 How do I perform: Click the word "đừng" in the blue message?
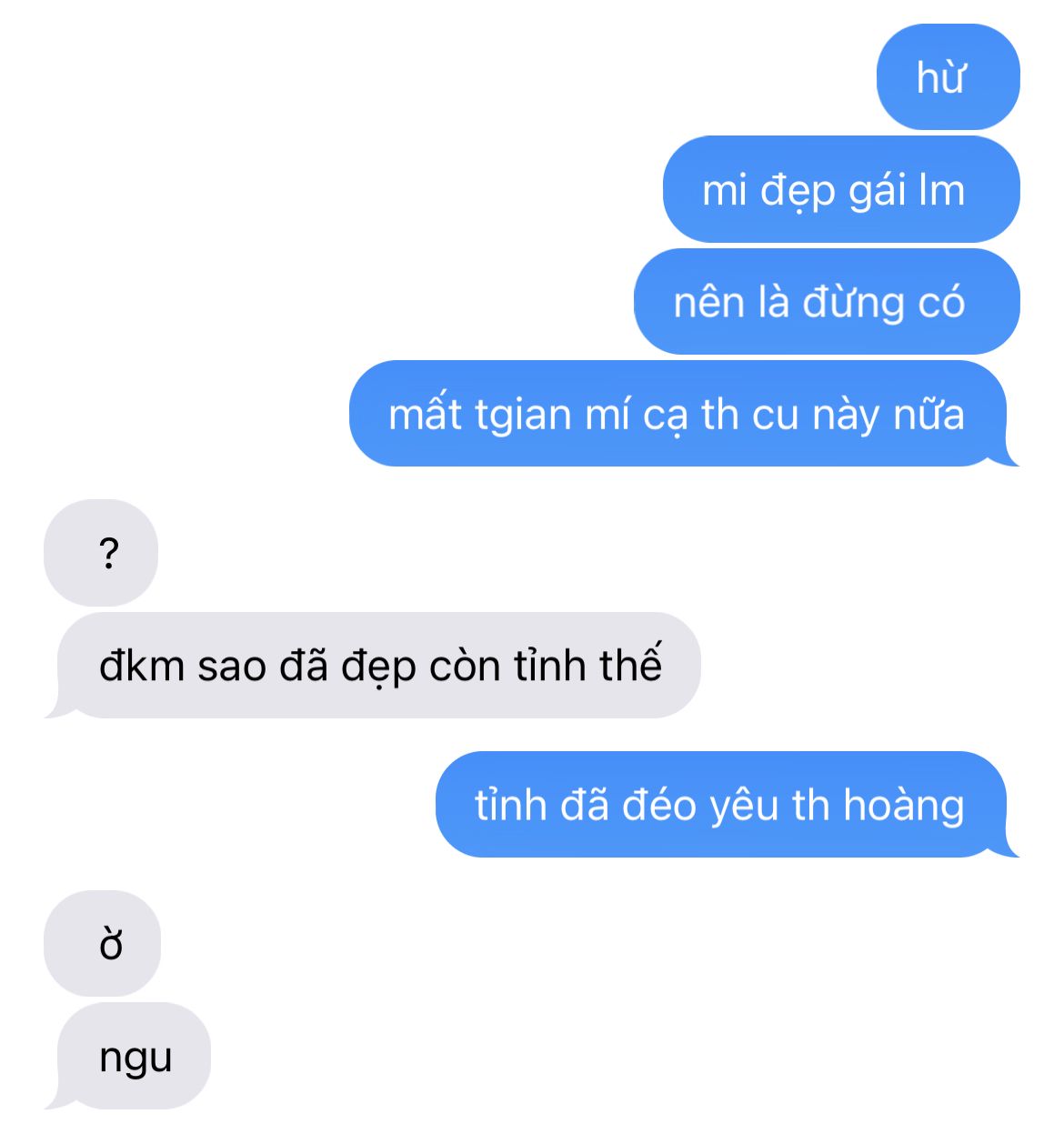pos(853,303)
